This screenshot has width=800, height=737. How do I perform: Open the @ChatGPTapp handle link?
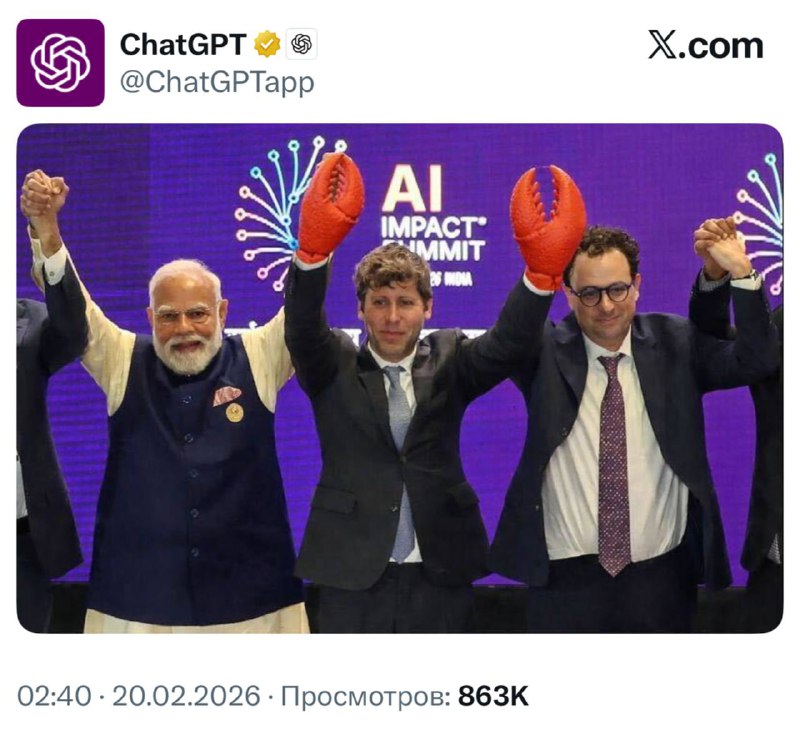point(217,82)
